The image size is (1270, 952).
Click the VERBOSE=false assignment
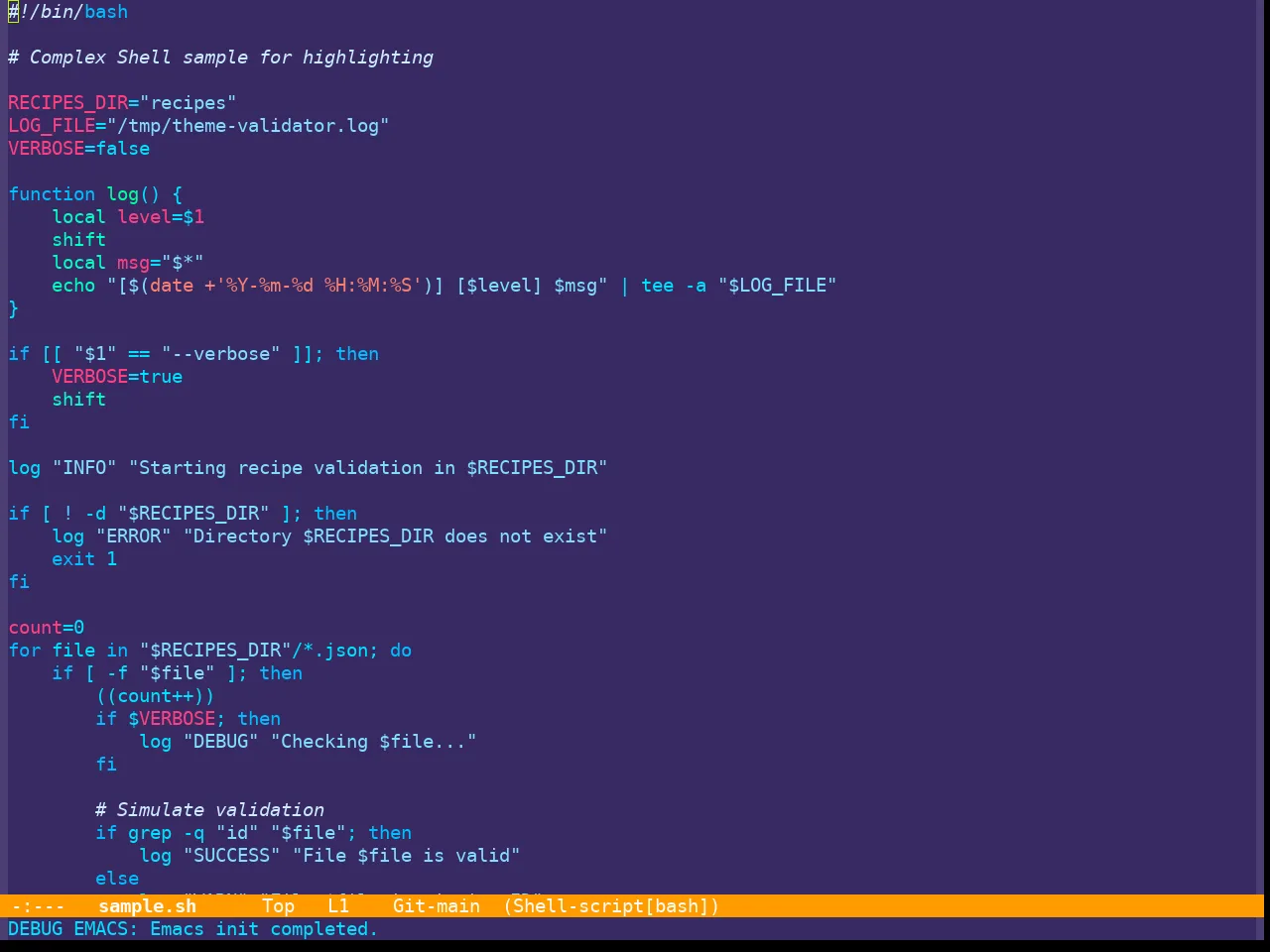[x=79, y=149]
